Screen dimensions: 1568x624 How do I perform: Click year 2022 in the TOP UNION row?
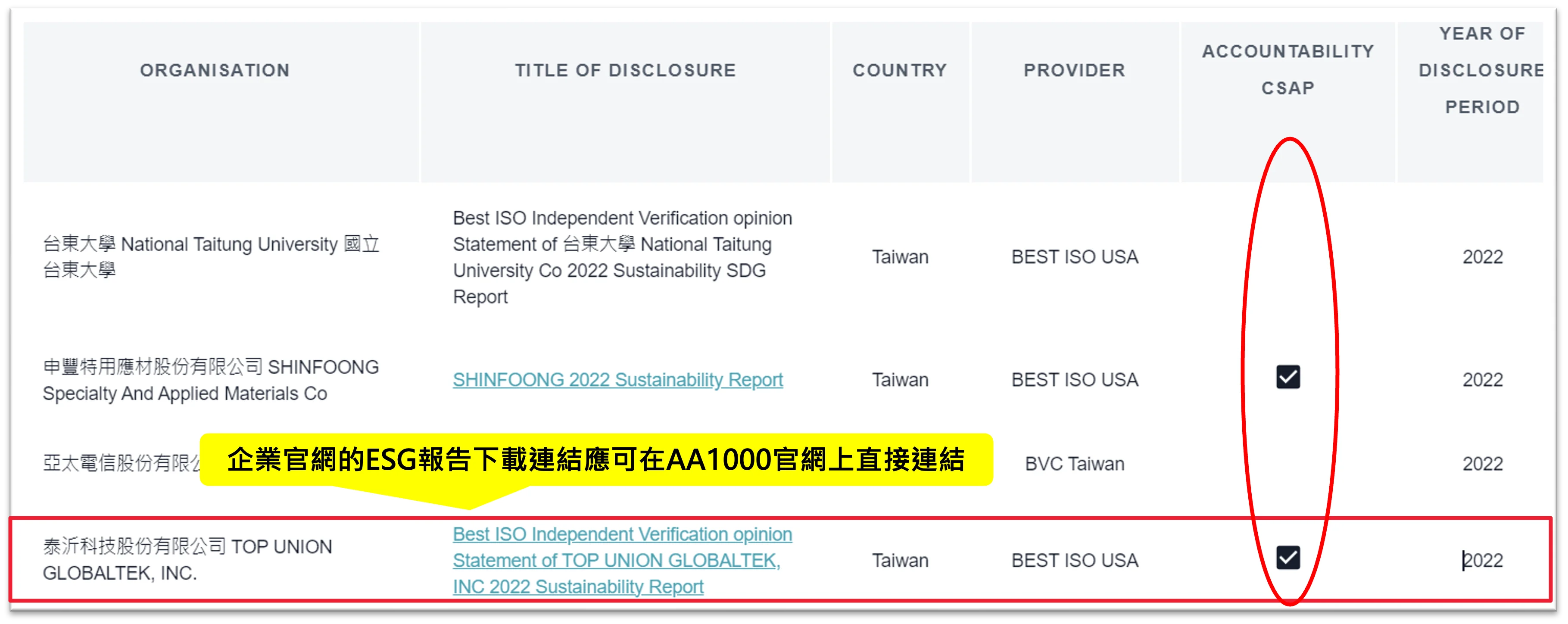pos(1483,560)
